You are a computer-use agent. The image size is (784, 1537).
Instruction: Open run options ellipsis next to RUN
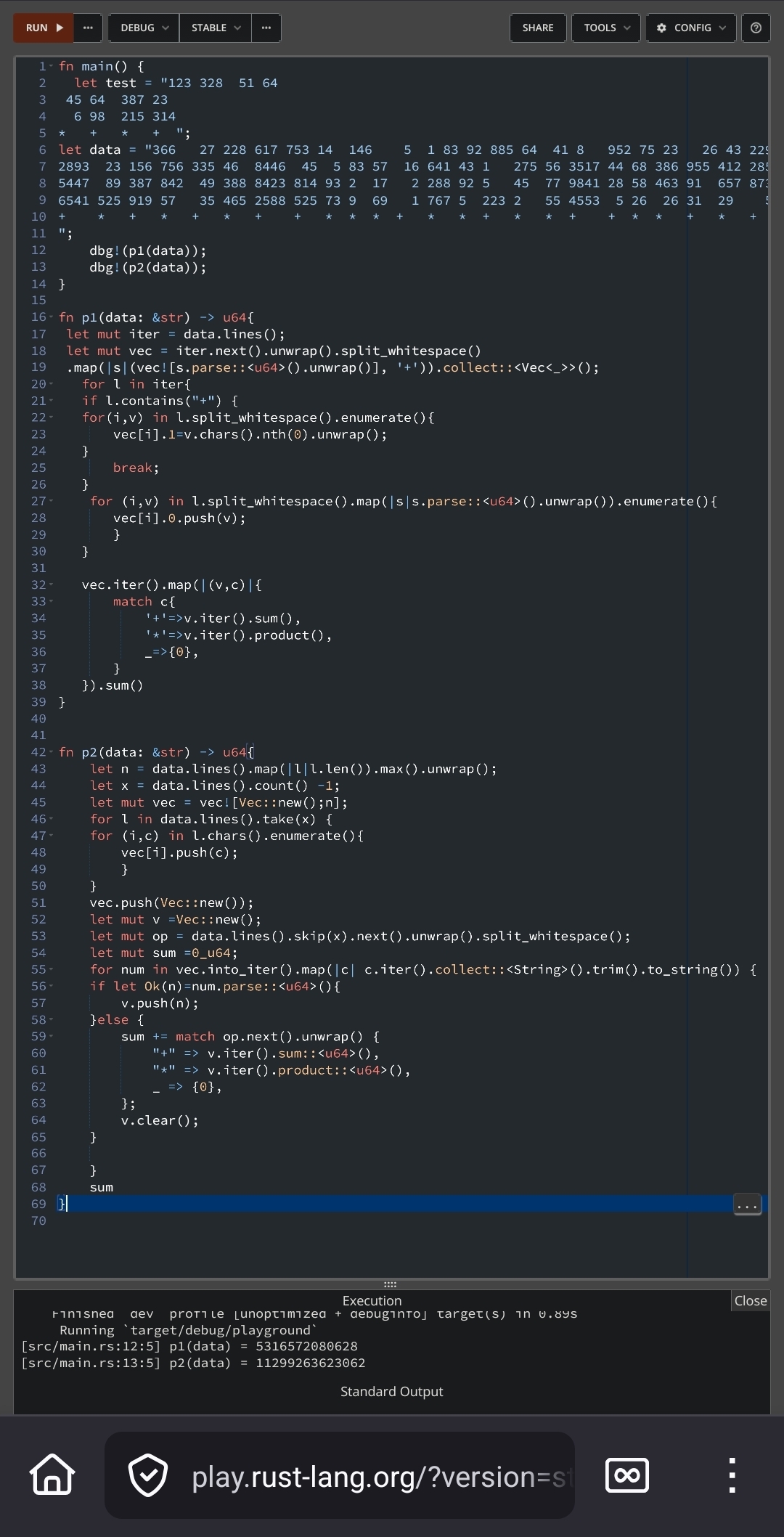[88, 28]
